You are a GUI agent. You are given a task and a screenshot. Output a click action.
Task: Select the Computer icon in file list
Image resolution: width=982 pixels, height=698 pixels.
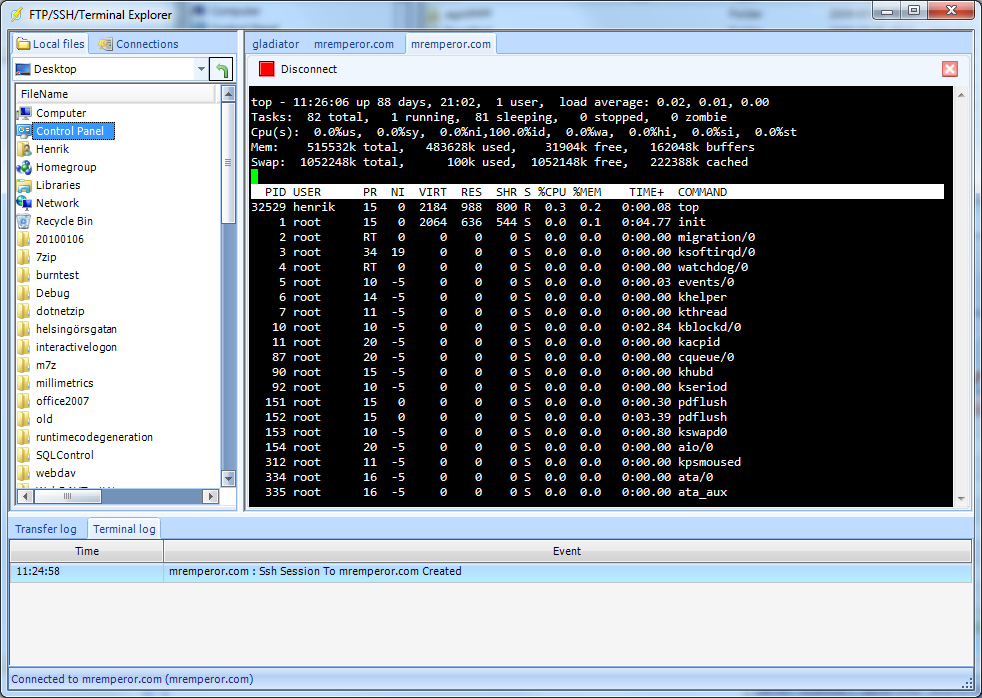click(x=25, y=113)
